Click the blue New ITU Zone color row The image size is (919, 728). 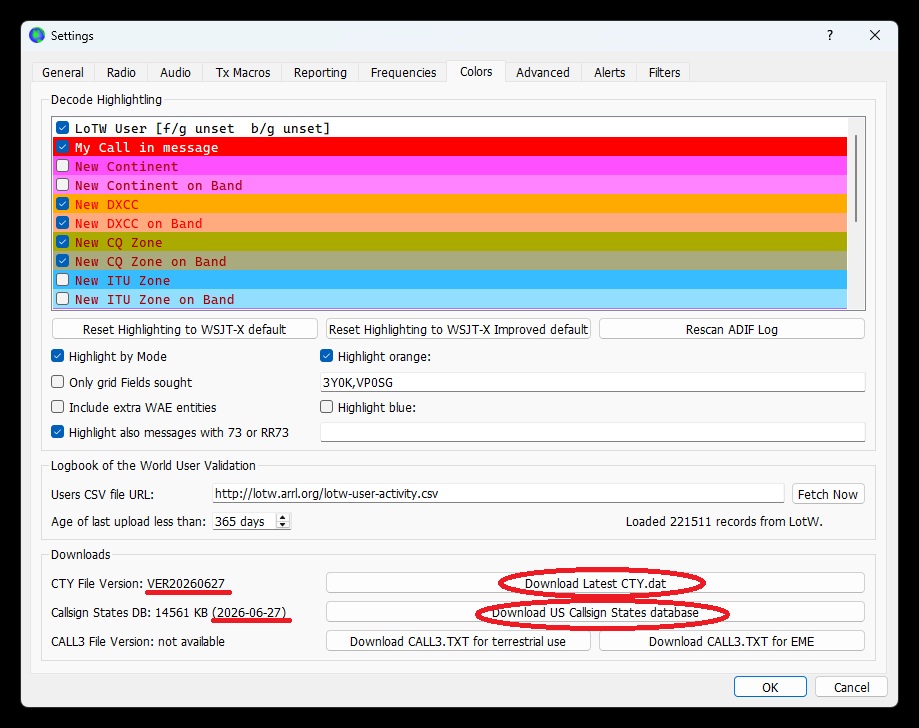point(450,280)
